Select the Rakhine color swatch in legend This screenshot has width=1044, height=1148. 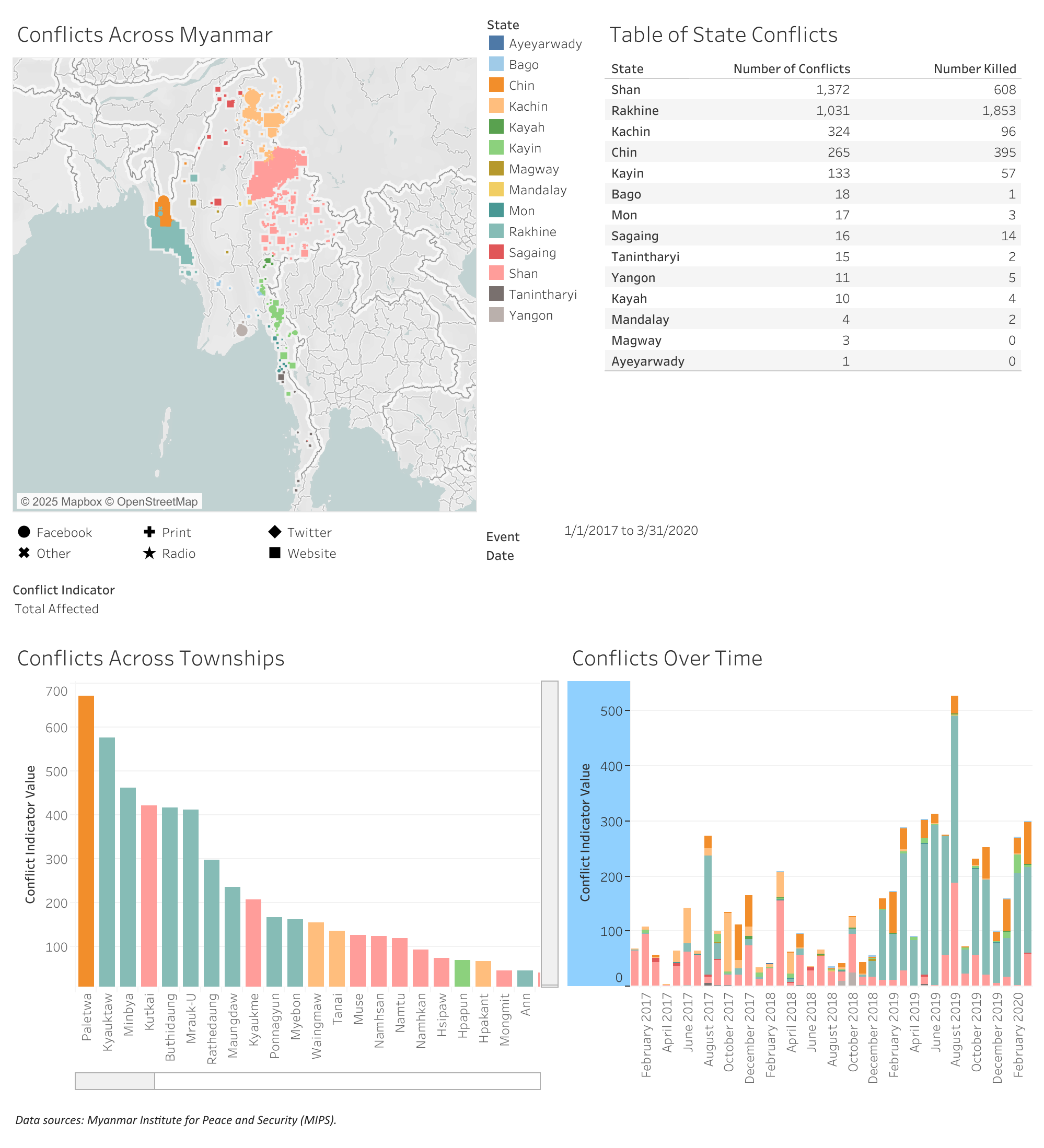tap(496, 231)
